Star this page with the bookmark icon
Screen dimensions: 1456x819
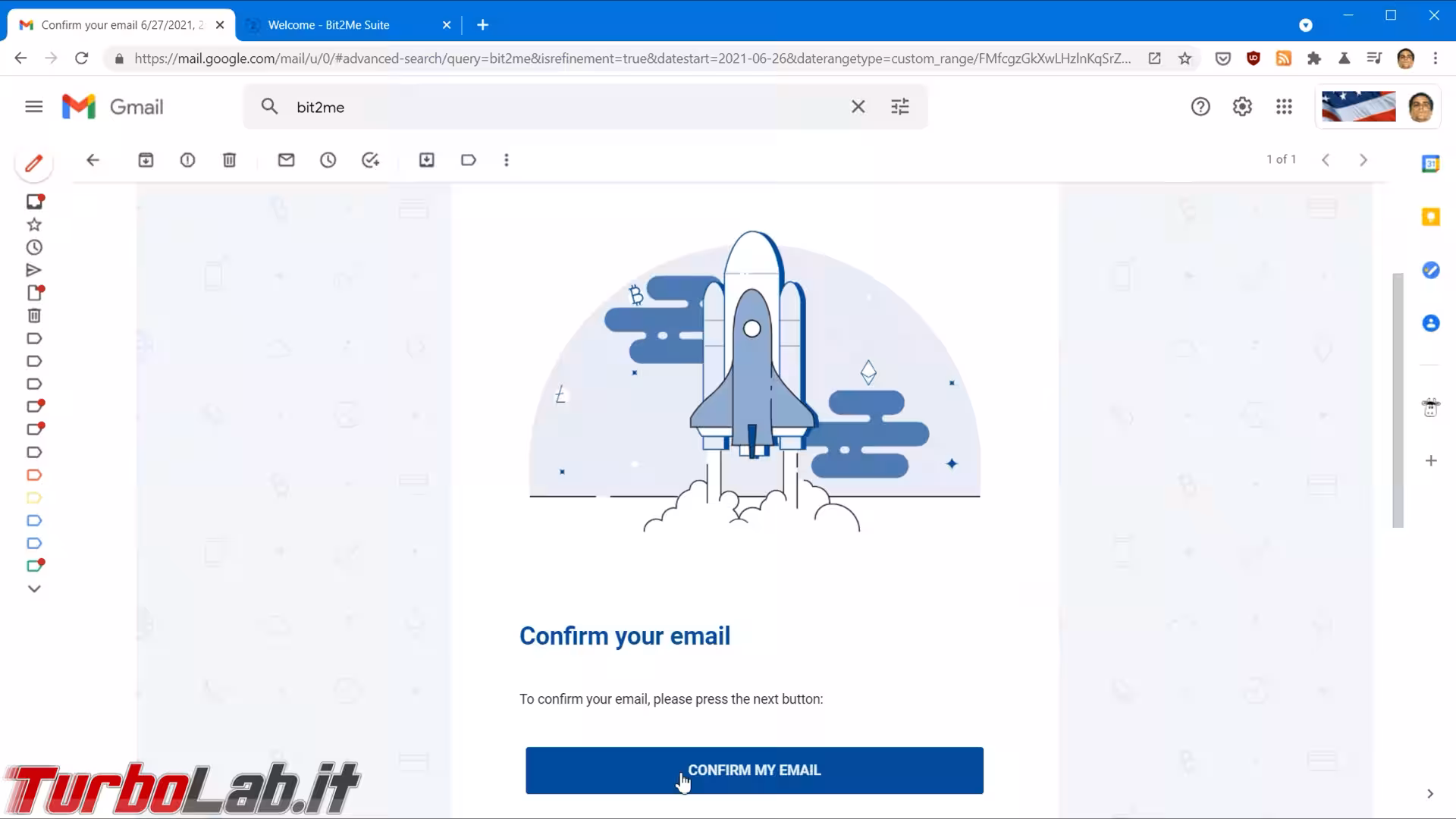[x=1185, y=58]
